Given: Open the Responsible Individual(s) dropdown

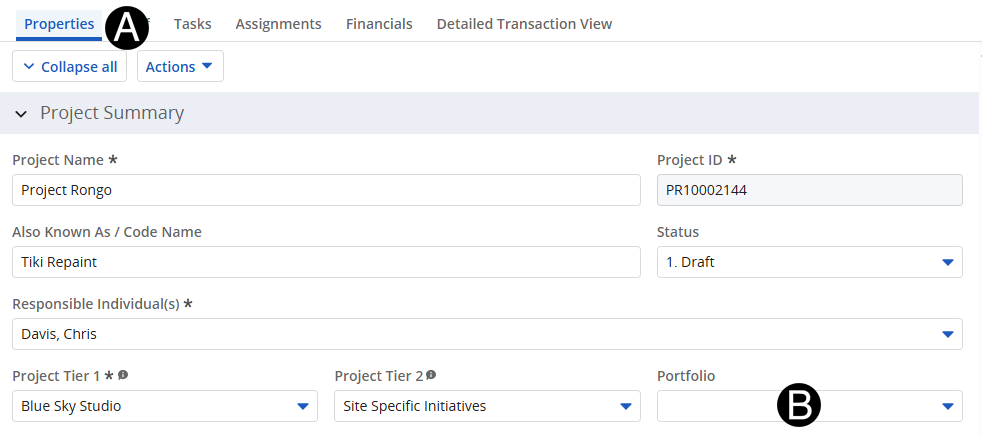Looking at the screenshot, I should 947,334.
